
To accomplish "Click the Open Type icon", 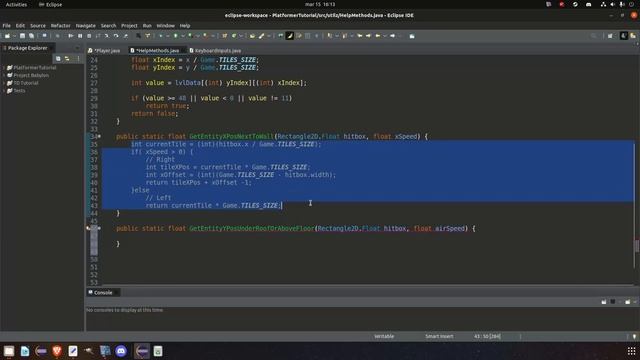I will pos(252,36).
